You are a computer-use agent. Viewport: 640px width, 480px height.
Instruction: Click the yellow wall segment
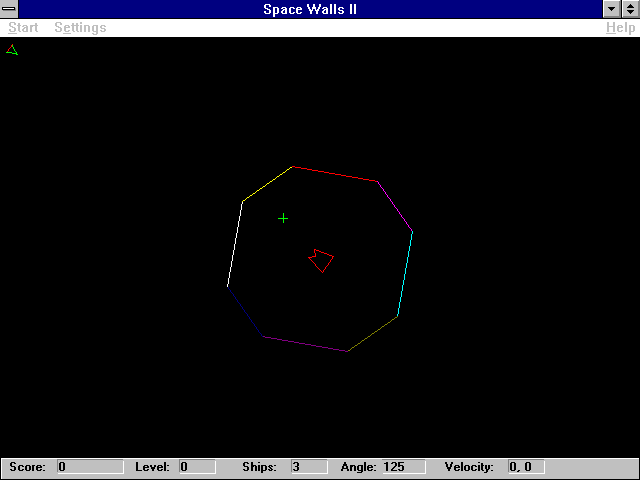pos(267,184)
